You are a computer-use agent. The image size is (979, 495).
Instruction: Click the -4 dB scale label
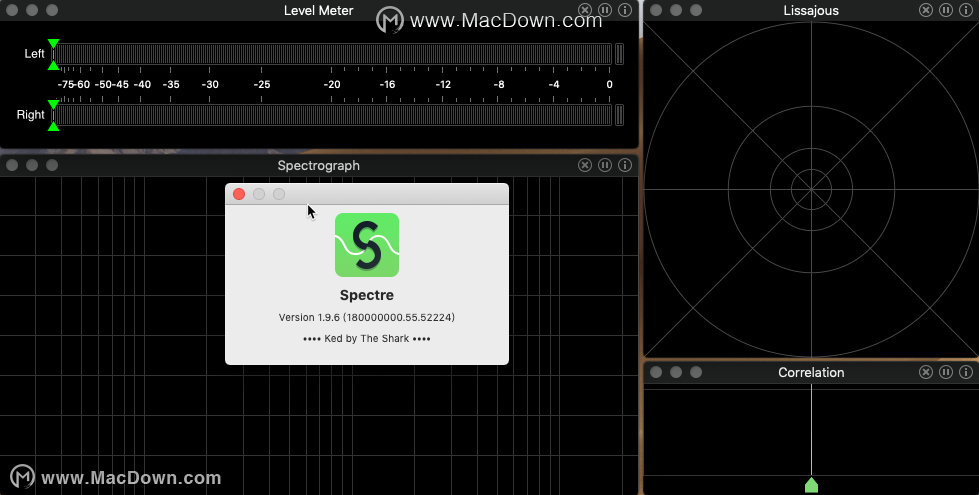554,84
